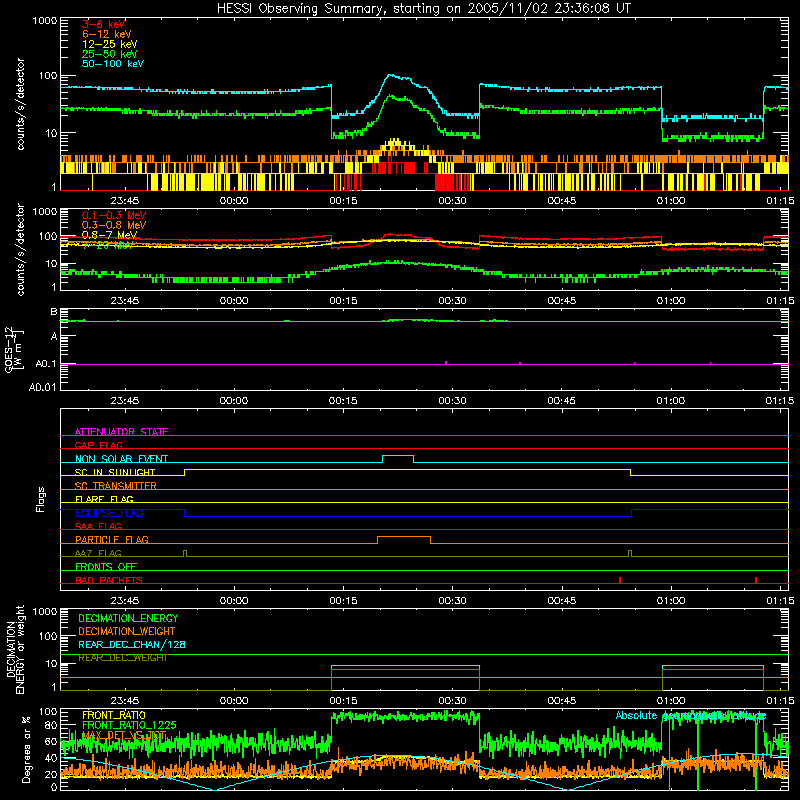
Task: Click the BAD_PACKETS red spike near 00:53
Action: point(620,580)
